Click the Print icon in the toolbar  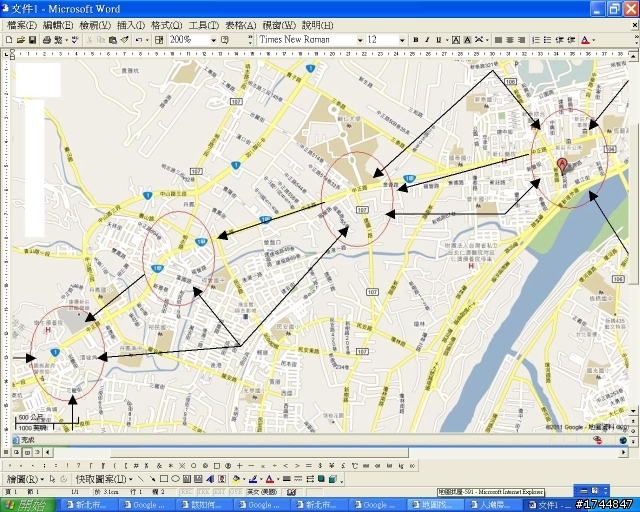click(47, 40)
